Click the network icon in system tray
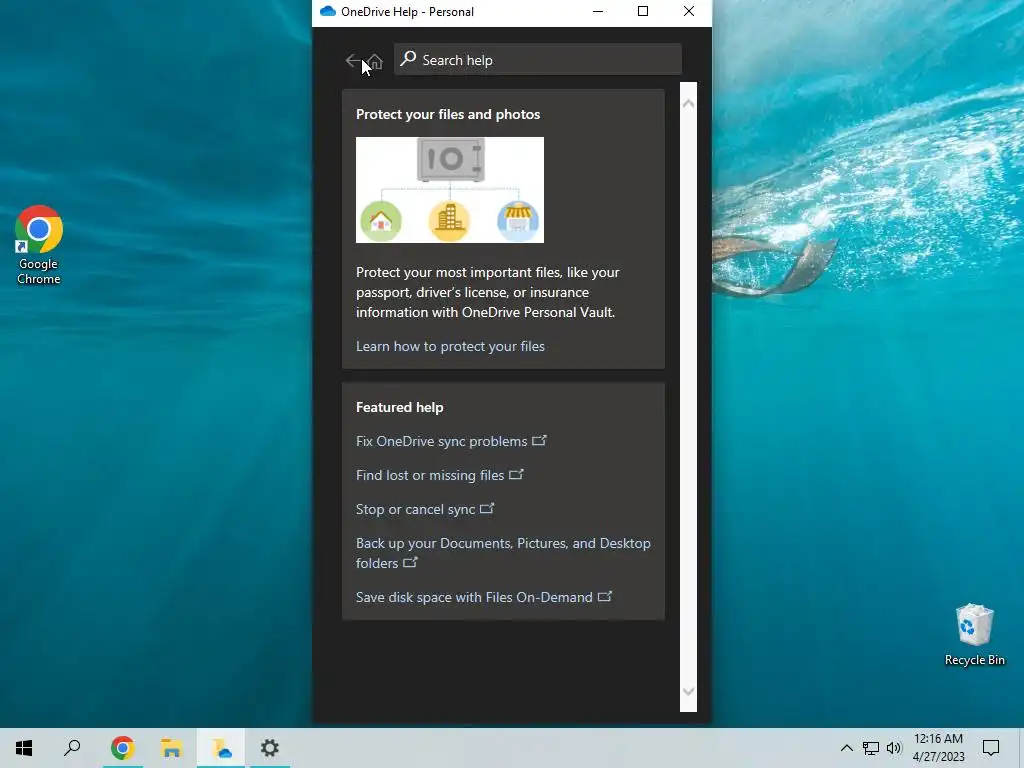1024x768 pixels. 871,748
